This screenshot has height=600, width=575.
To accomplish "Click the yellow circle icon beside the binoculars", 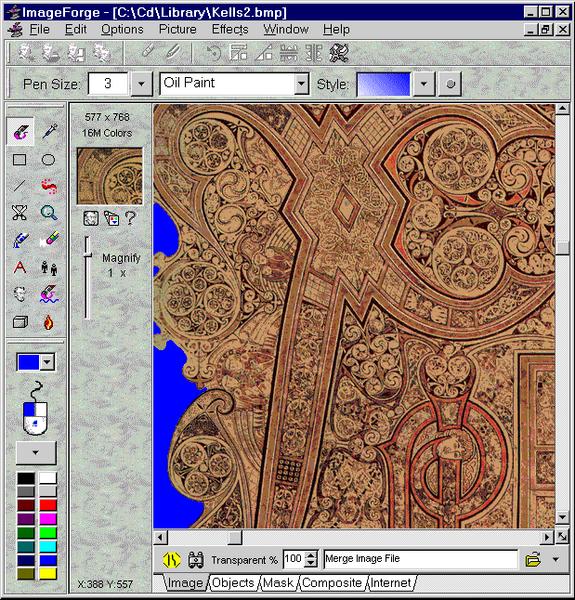I will tap(171, 560).
